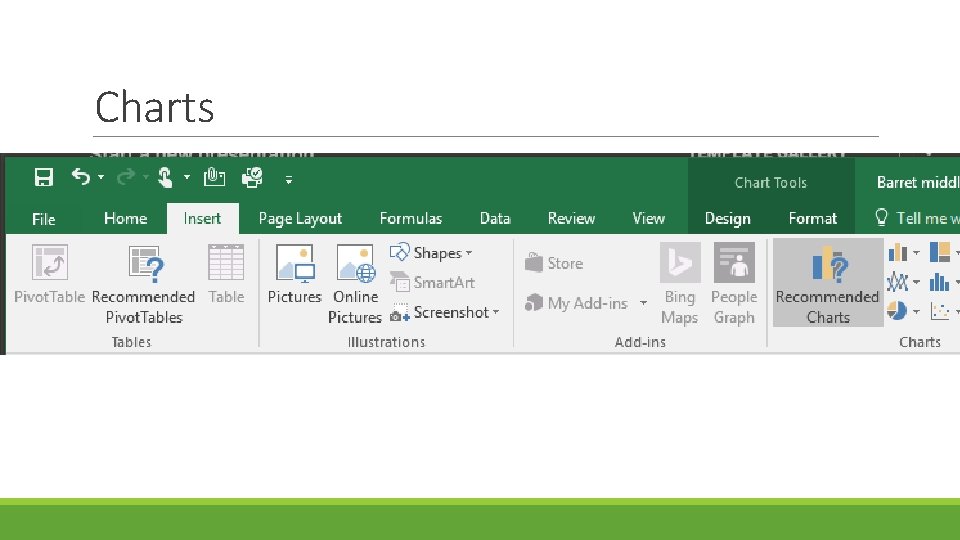Open the Chart Tools Format tab
Viewport: 960px width, 540px height.
coord(812,219)
